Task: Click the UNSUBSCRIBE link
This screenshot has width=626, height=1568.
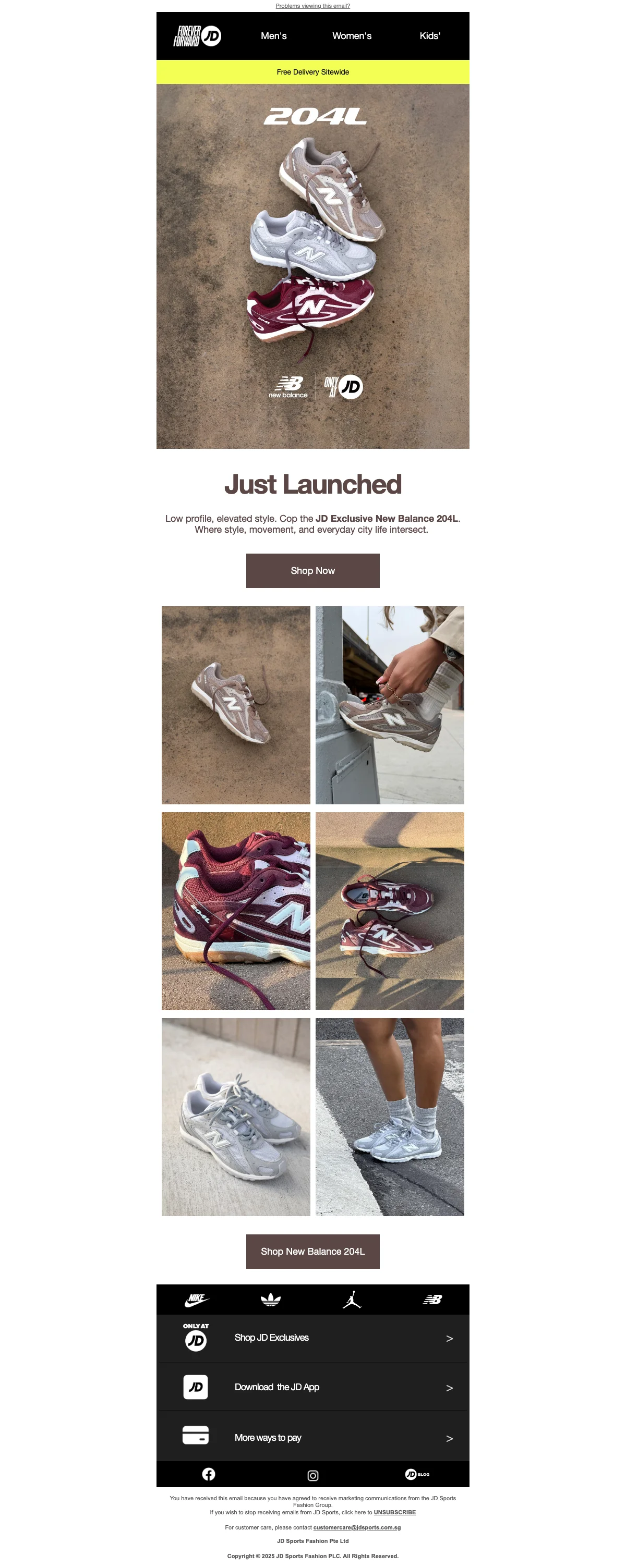Action: [394, 1512]
